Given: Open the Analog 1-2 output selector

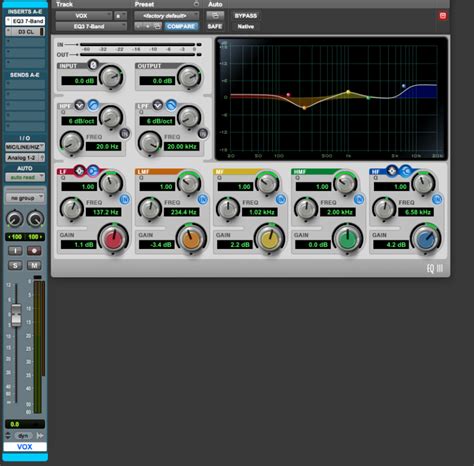Looking at the screenshot, I should [25, 158].
